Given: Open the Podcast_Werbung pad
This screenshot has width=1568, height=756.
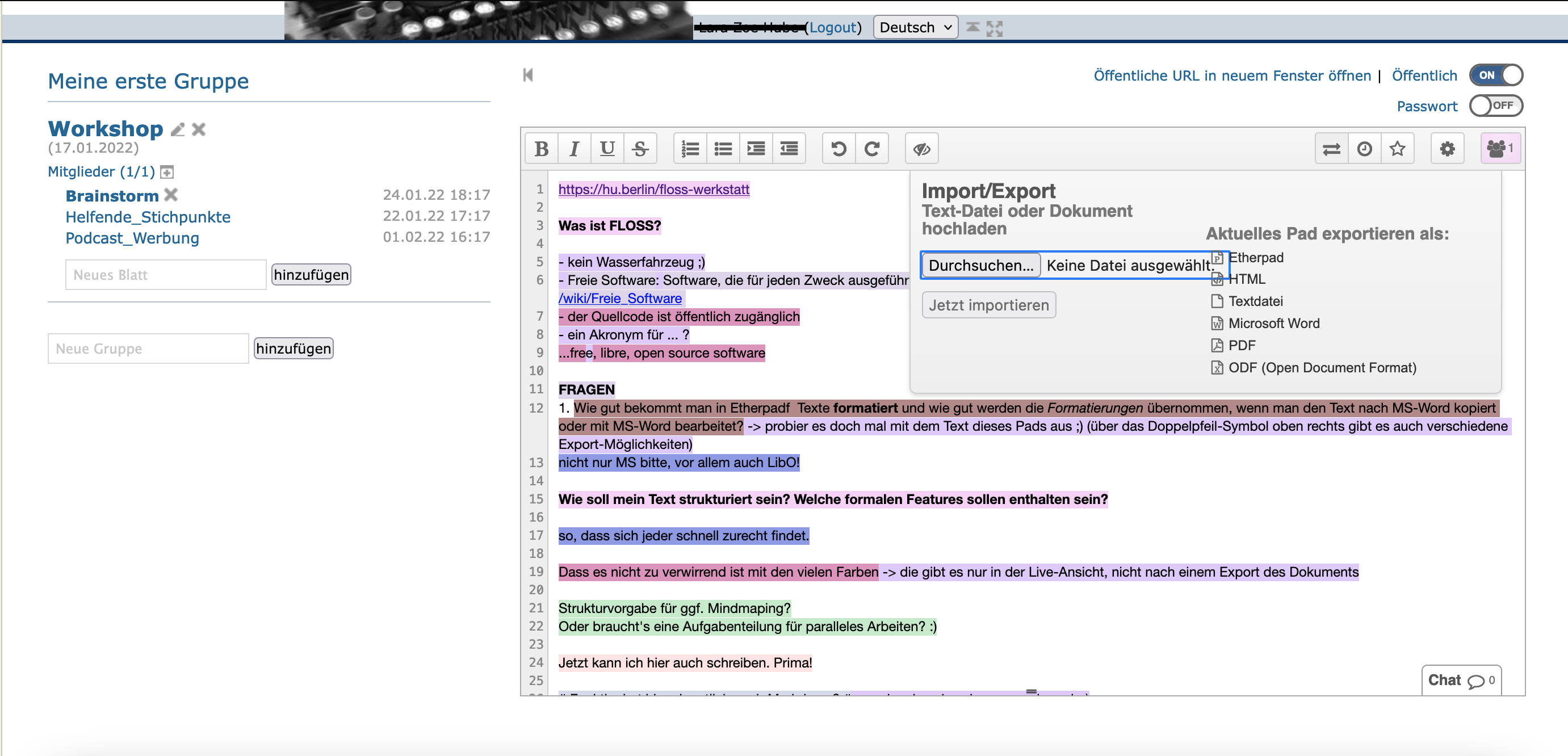Looking at the screenshot, I should point(132,238).
